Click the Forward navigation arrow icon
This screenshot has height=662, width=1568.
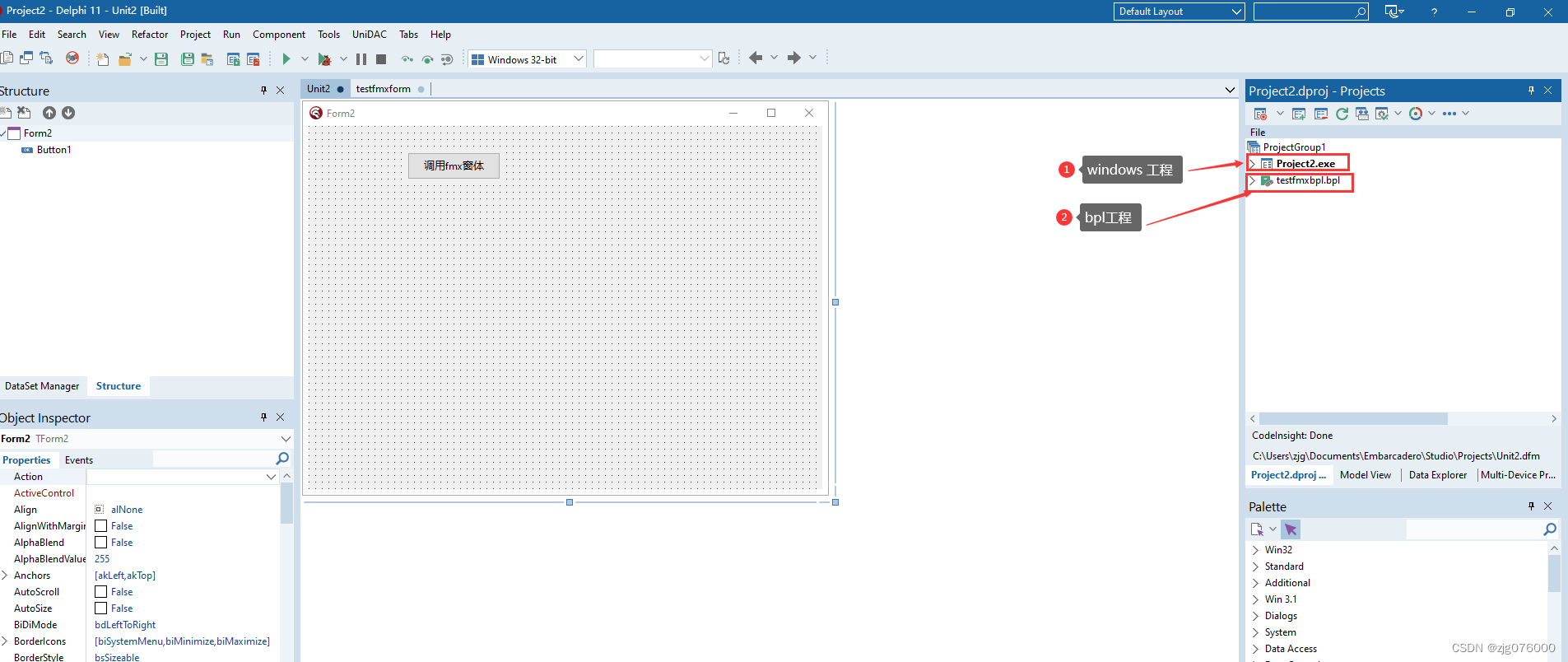(793, 58)
